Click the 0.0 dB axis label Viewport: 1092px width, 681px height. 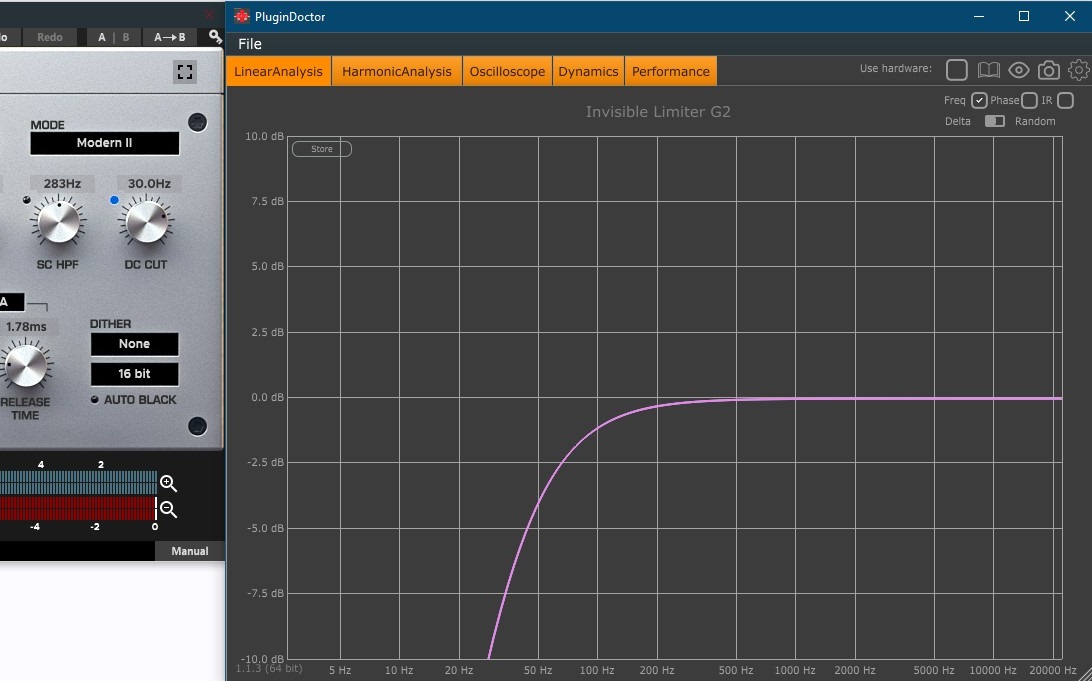pos(268,397)
